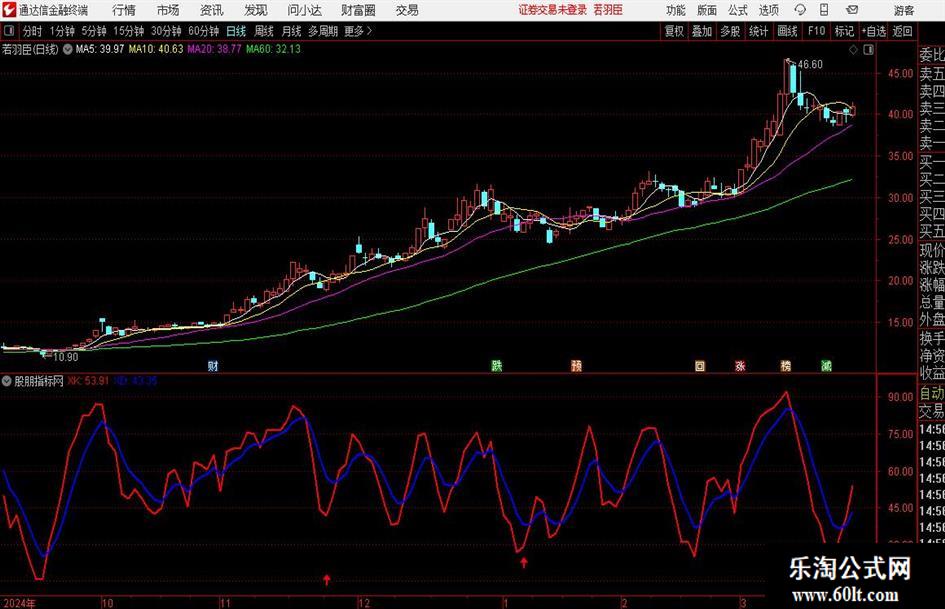Open the 问小达 menu
945x609 pixels.
click(x=304, y=10)
